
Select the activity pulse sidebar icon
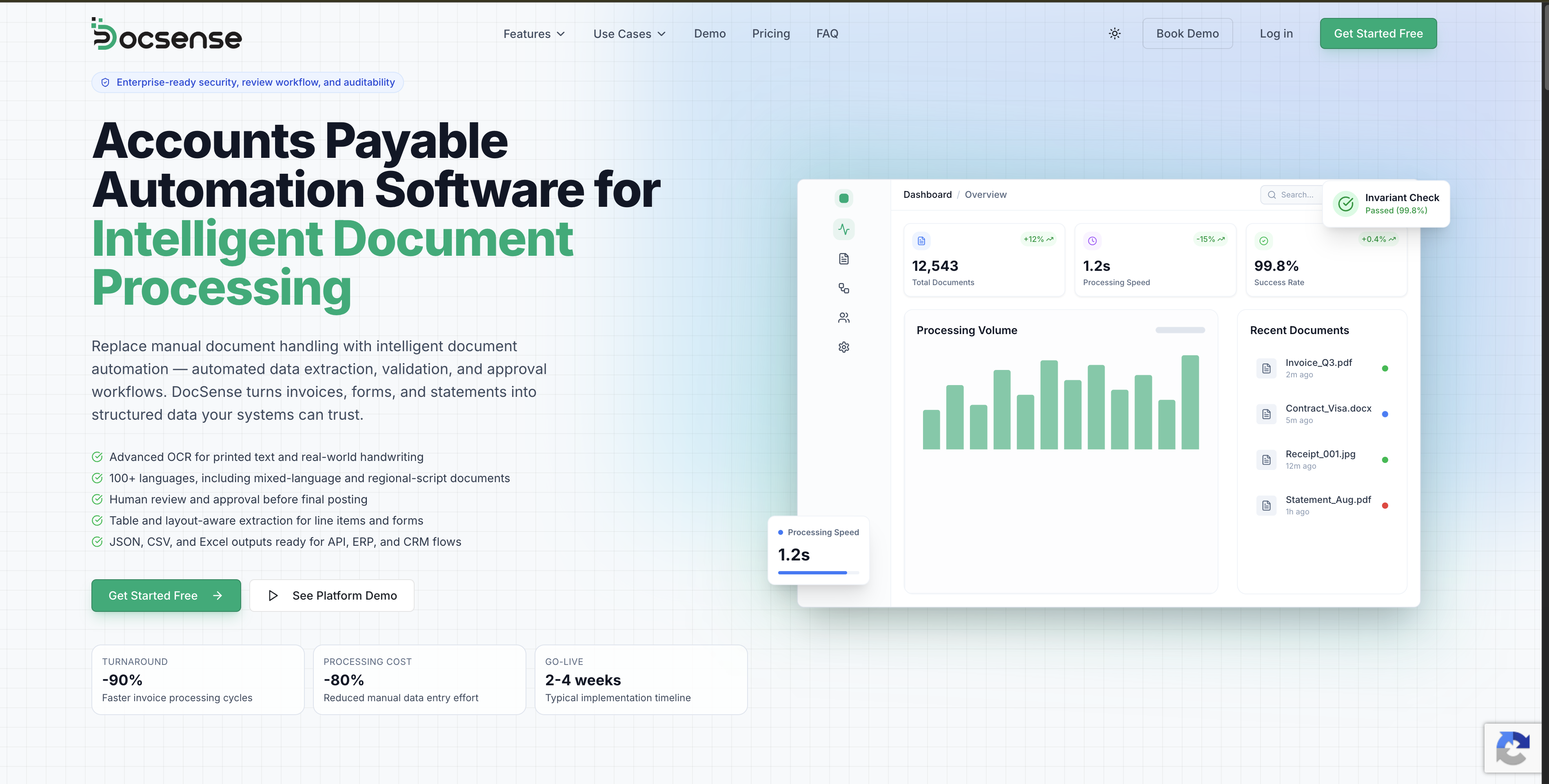(x=843, y=229)
